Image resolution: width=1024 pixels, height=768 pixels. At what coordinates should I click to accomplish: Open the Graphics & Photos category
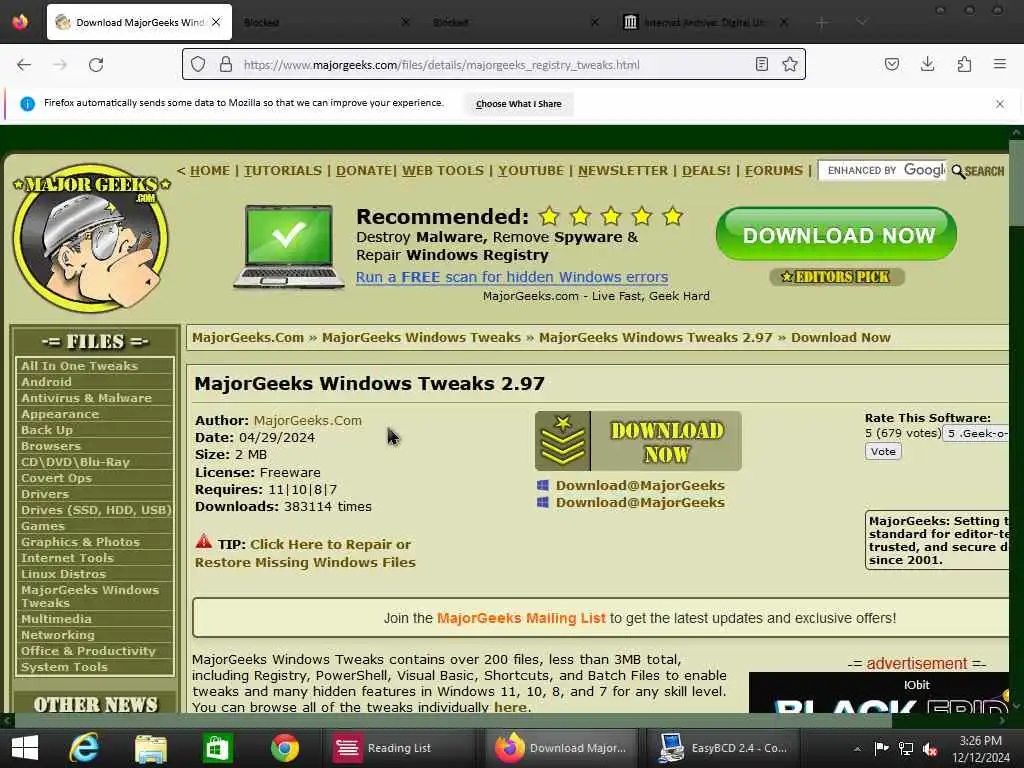(80, 542)
